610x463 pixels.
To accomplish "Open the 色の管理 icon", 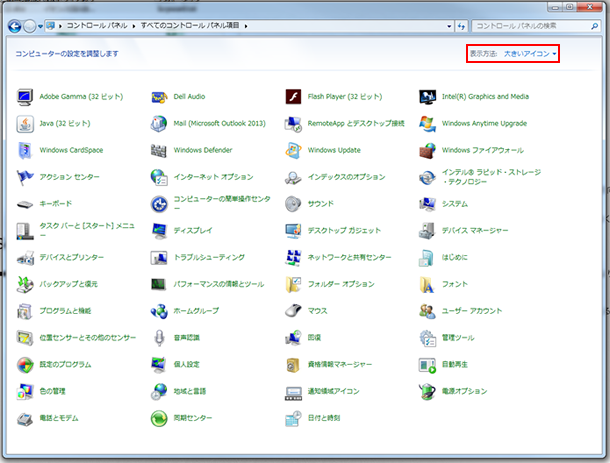I will [x=25, y=391].
